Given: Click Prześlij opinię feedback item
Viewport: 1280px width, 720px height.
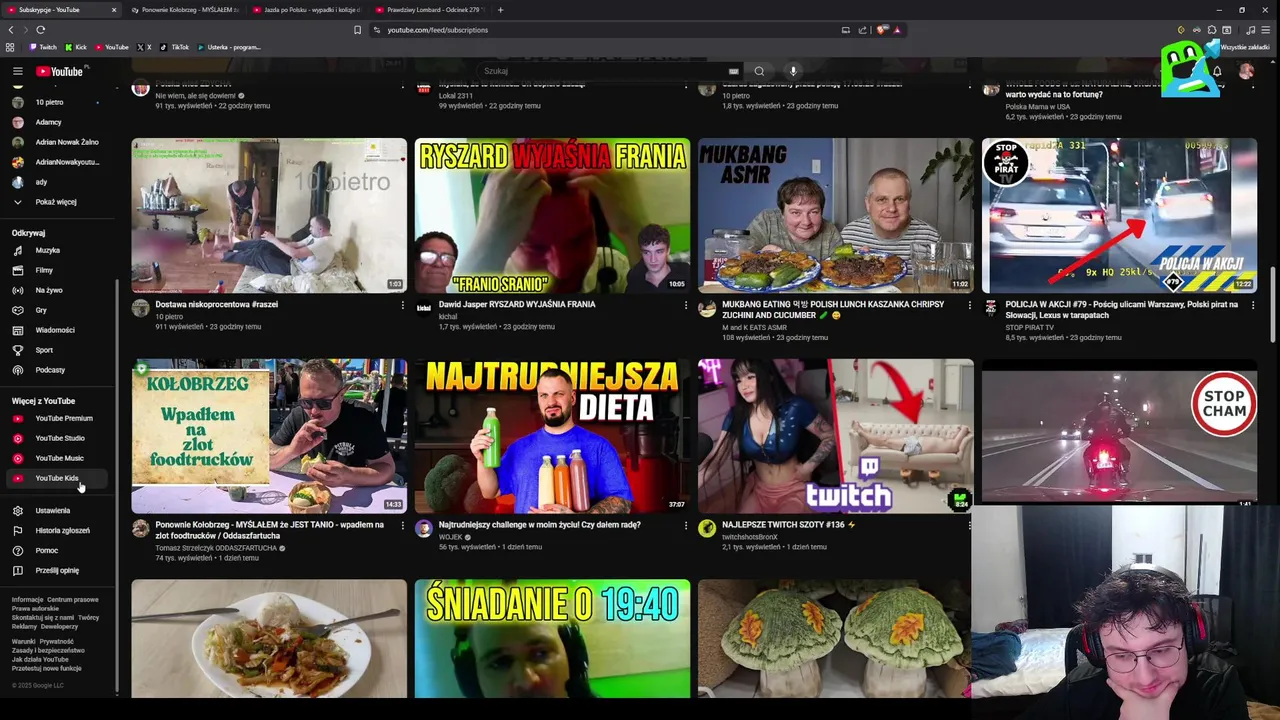Looking at the screenshot, I should (57, 570).
